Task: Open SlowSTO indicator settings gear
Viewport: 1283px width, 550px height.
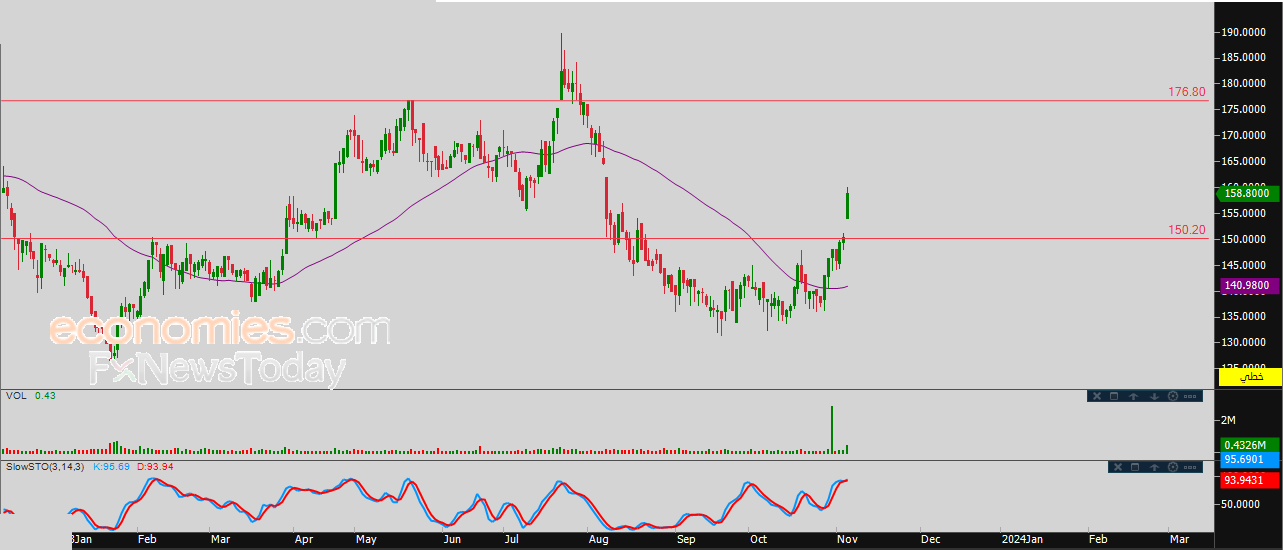Action: pos(1173,467)
